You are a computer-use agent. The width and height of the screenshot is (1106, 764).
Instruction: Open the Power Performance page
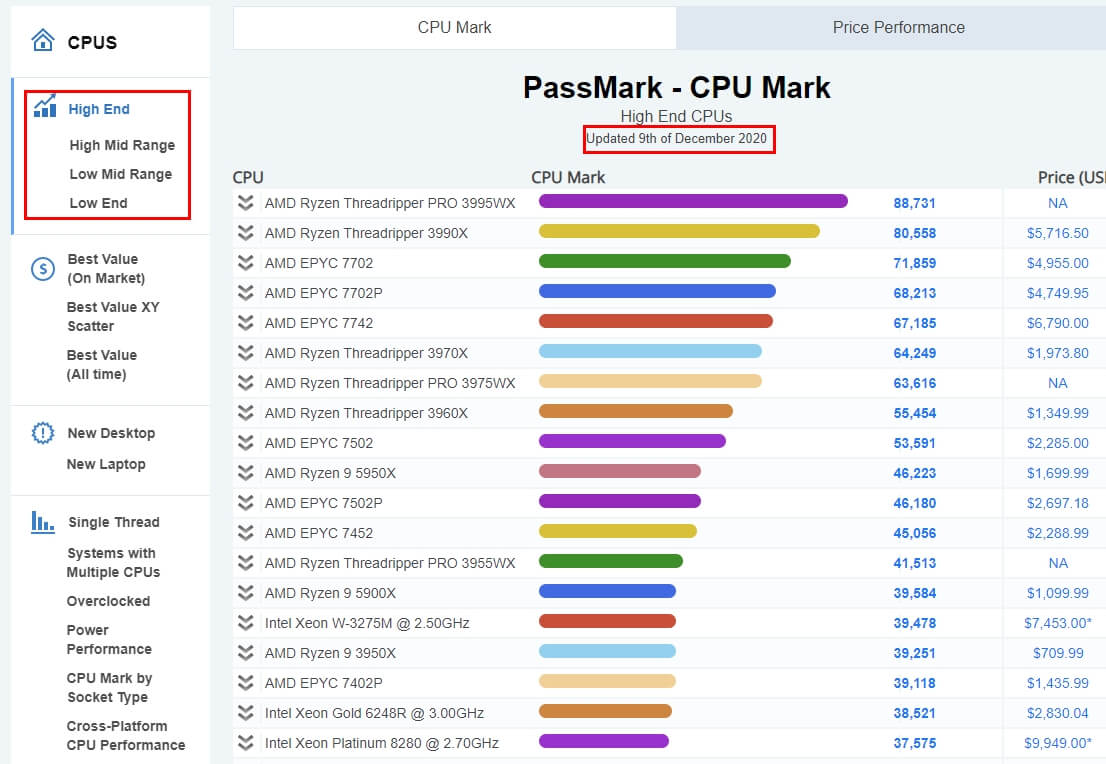click(109, 640)
